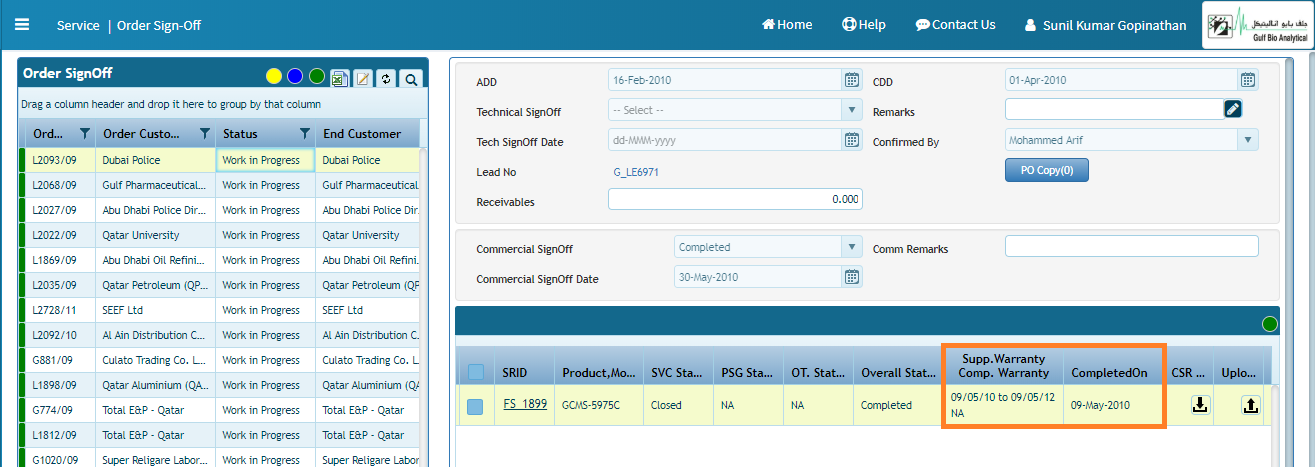Click the Service breadcrumb link

[x=78, y=25]
